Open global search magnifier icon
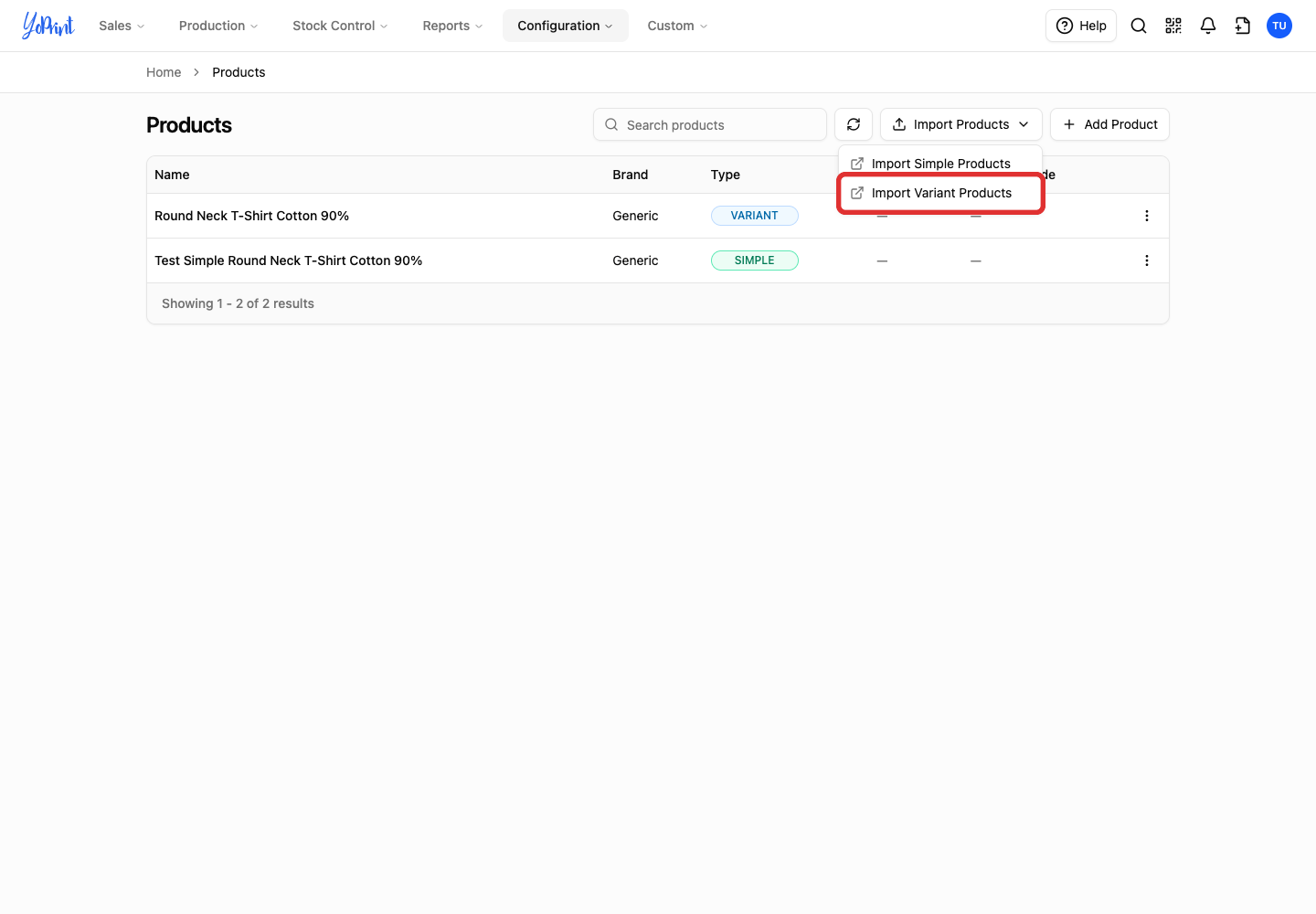Image resolution: width=1316 pixels, height=914 pixels. [1139, 26]
